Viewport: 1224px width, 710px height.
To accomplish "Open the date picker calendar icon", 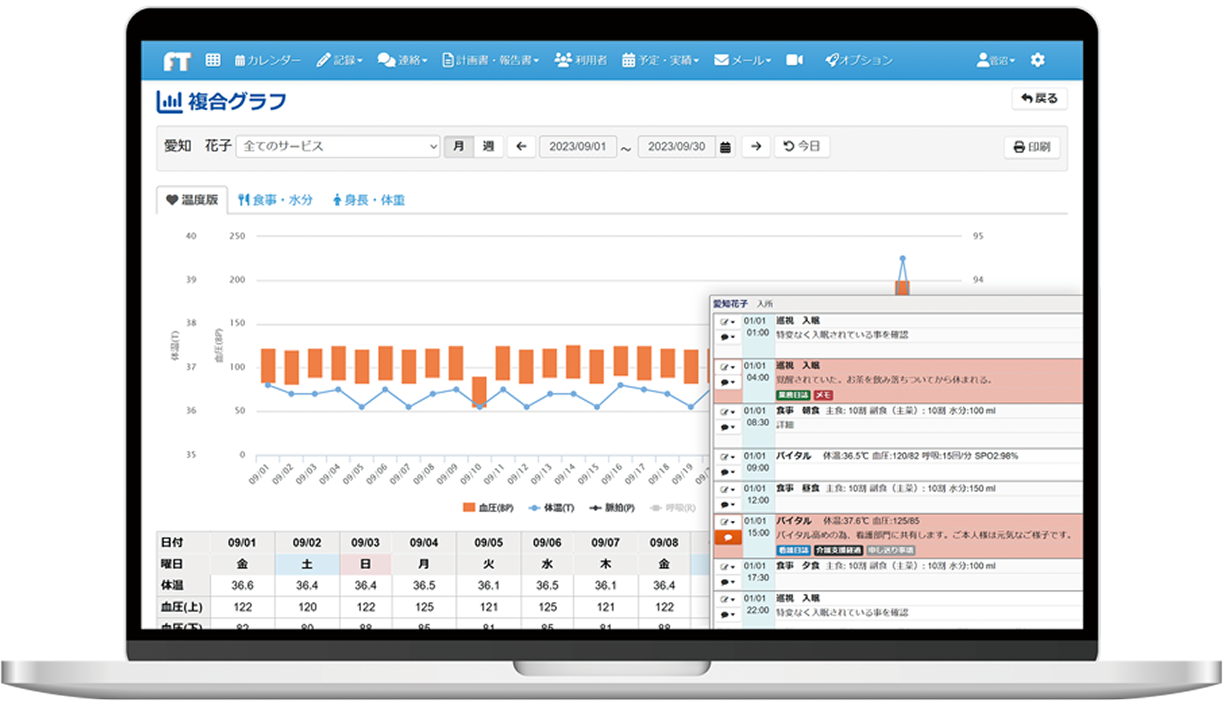I will point(726,147).
